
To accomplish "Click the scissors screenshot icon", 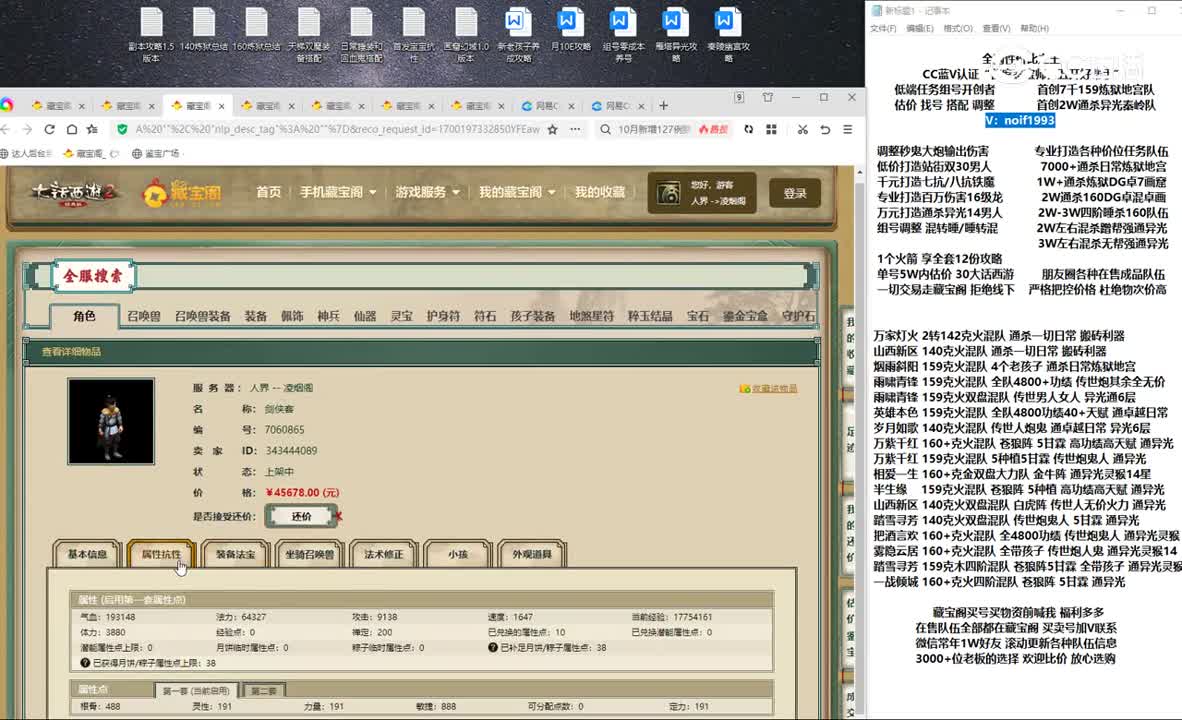I will (803, 130).
